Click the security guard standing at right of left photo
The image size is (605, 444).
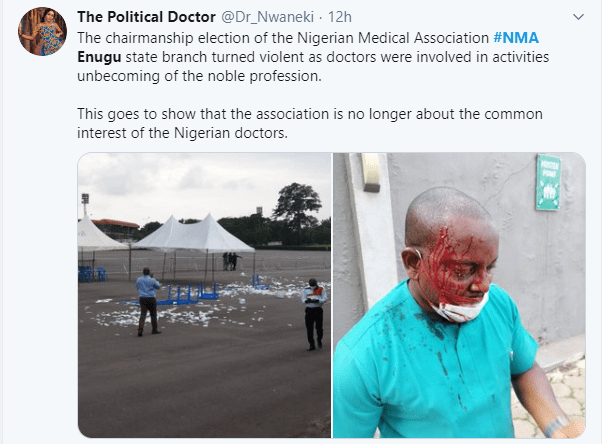click(x=314, y=312)
